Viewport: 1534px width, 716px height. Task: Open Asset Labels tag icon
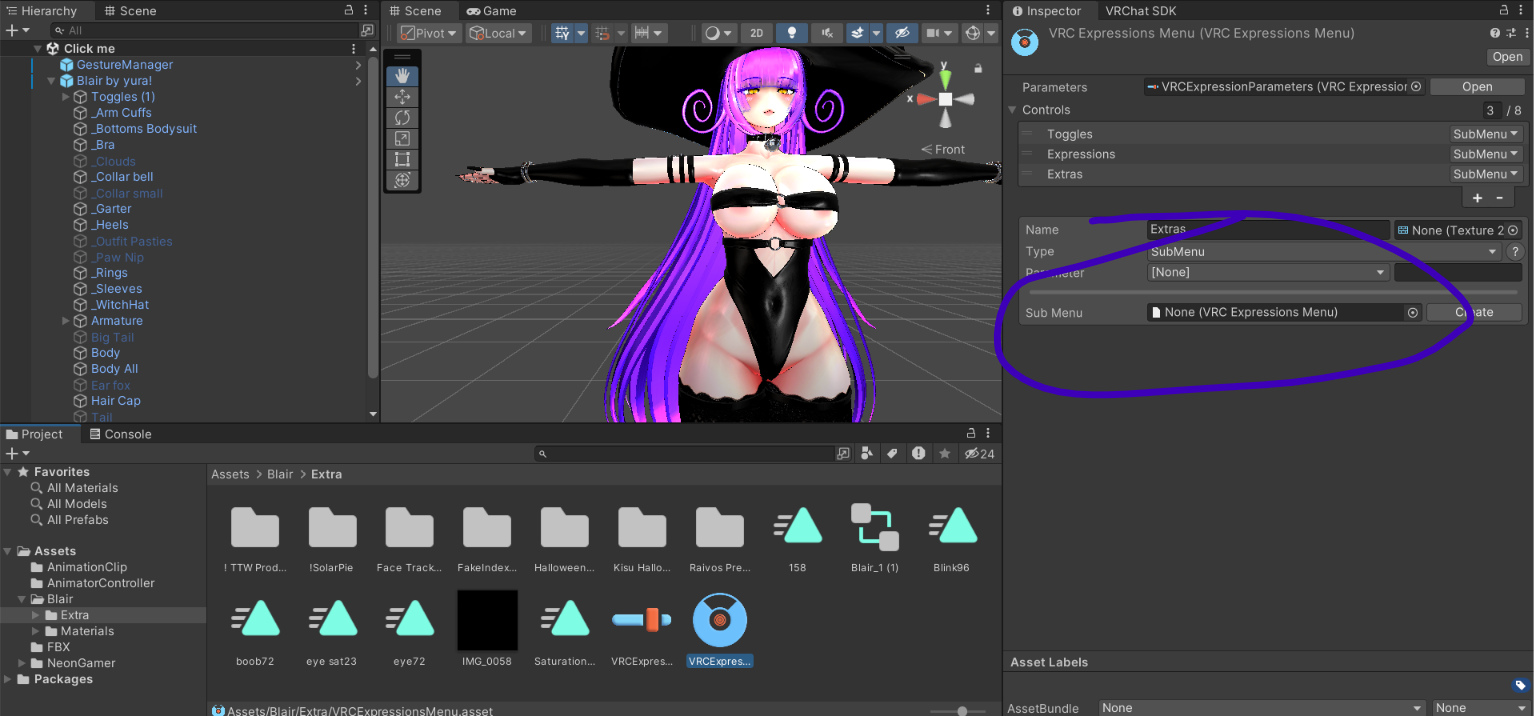pos(1520,685)
